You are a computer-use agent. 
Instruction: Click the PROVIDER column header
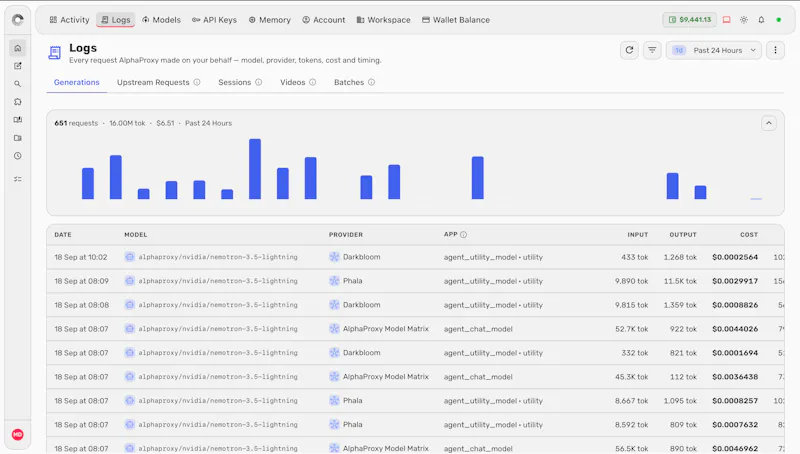[x=345, y=235]
